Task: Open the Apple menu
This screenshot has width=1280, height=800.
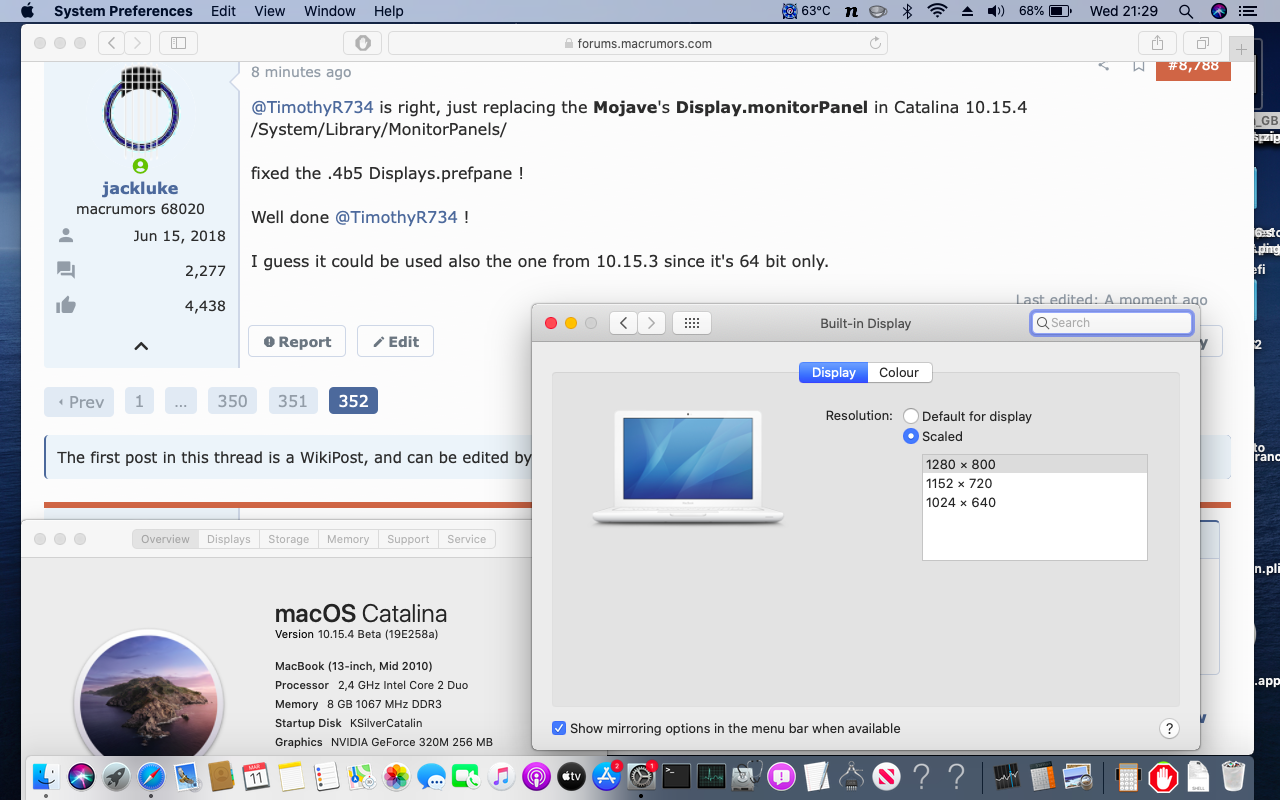Action: 27,11
